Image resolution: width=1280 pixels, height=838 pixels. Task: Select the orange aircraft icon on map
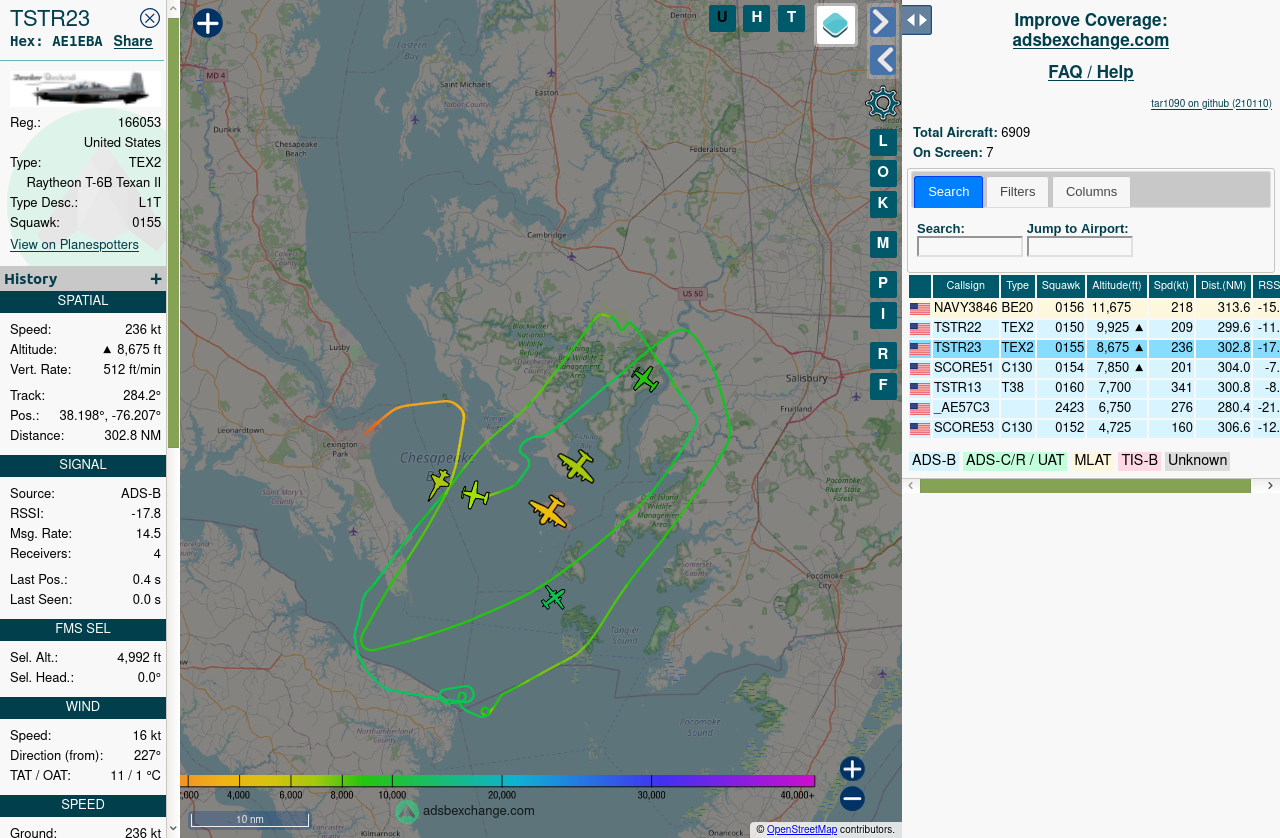(548, 511)
